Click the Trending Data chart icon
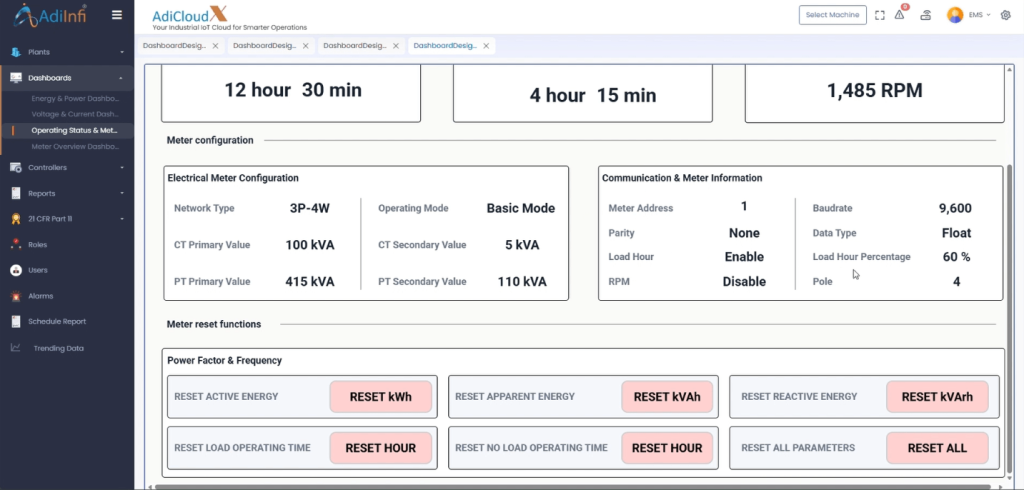The width and height of the screenshot is (1024, 490). 16,348
